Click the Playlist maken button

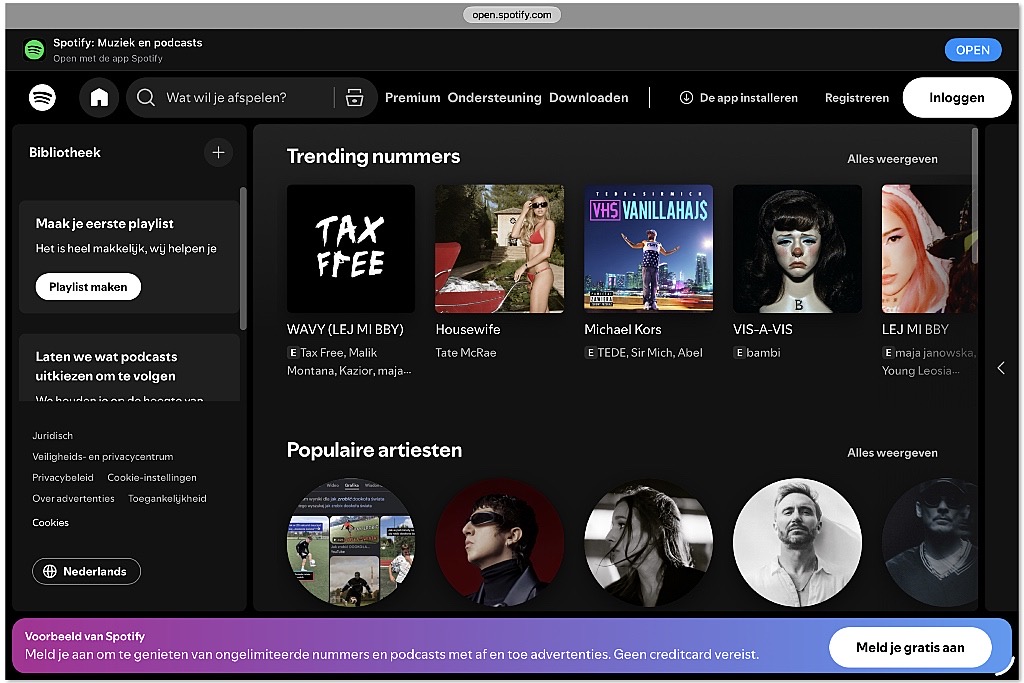coord(88,287)
